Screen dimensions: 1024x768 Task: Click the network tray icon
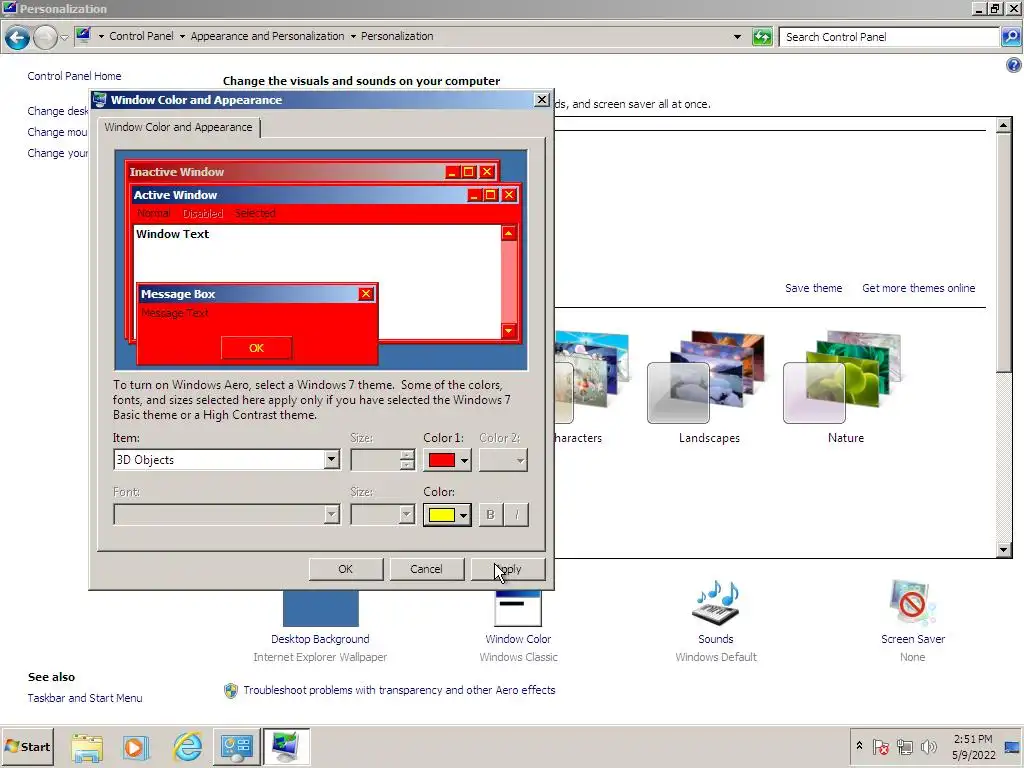coord(904,746)
